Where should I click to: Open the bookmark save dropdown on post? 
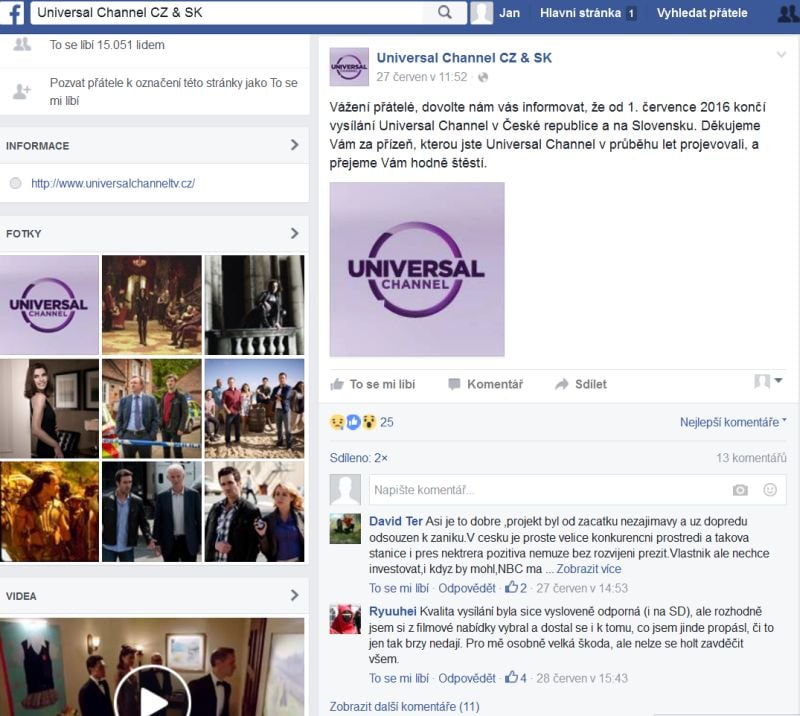coord(768,382)
